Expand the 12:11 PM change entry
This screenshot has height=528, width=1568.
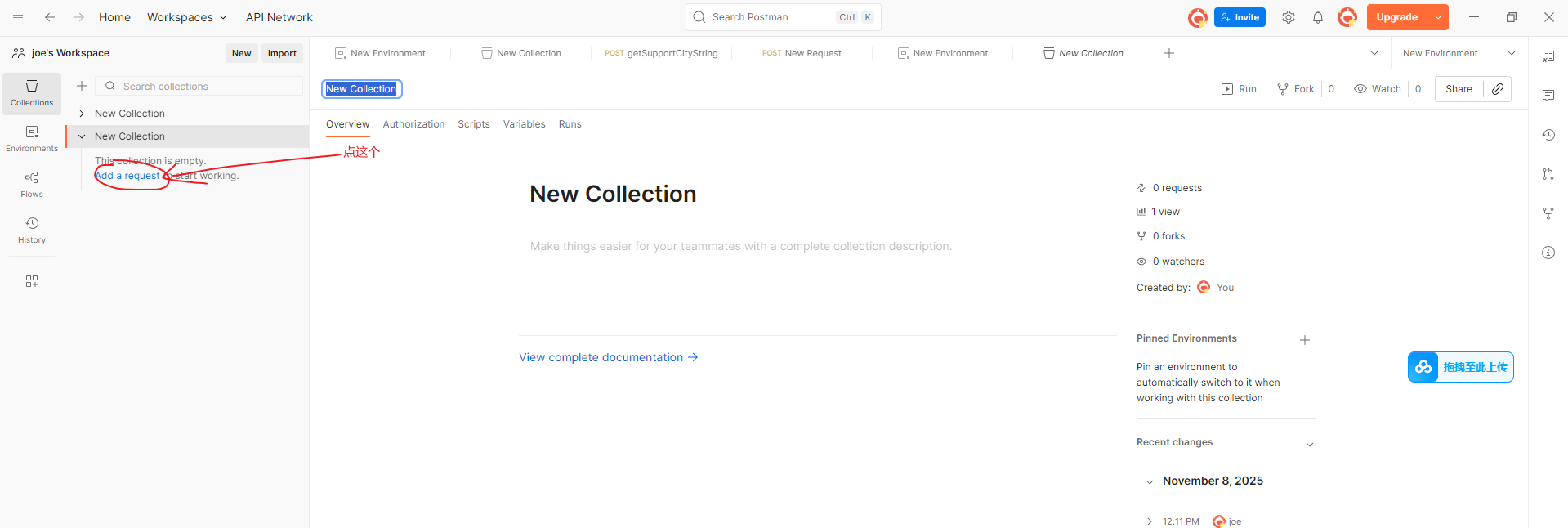(1150, 521)
